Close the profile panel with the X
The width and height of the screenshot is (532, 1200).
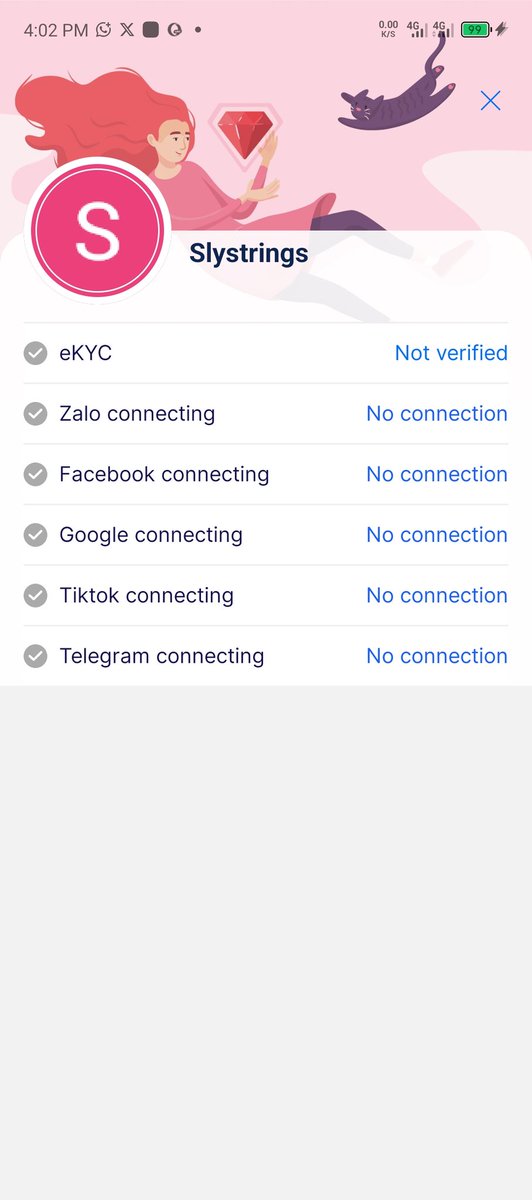click(490, 100)
